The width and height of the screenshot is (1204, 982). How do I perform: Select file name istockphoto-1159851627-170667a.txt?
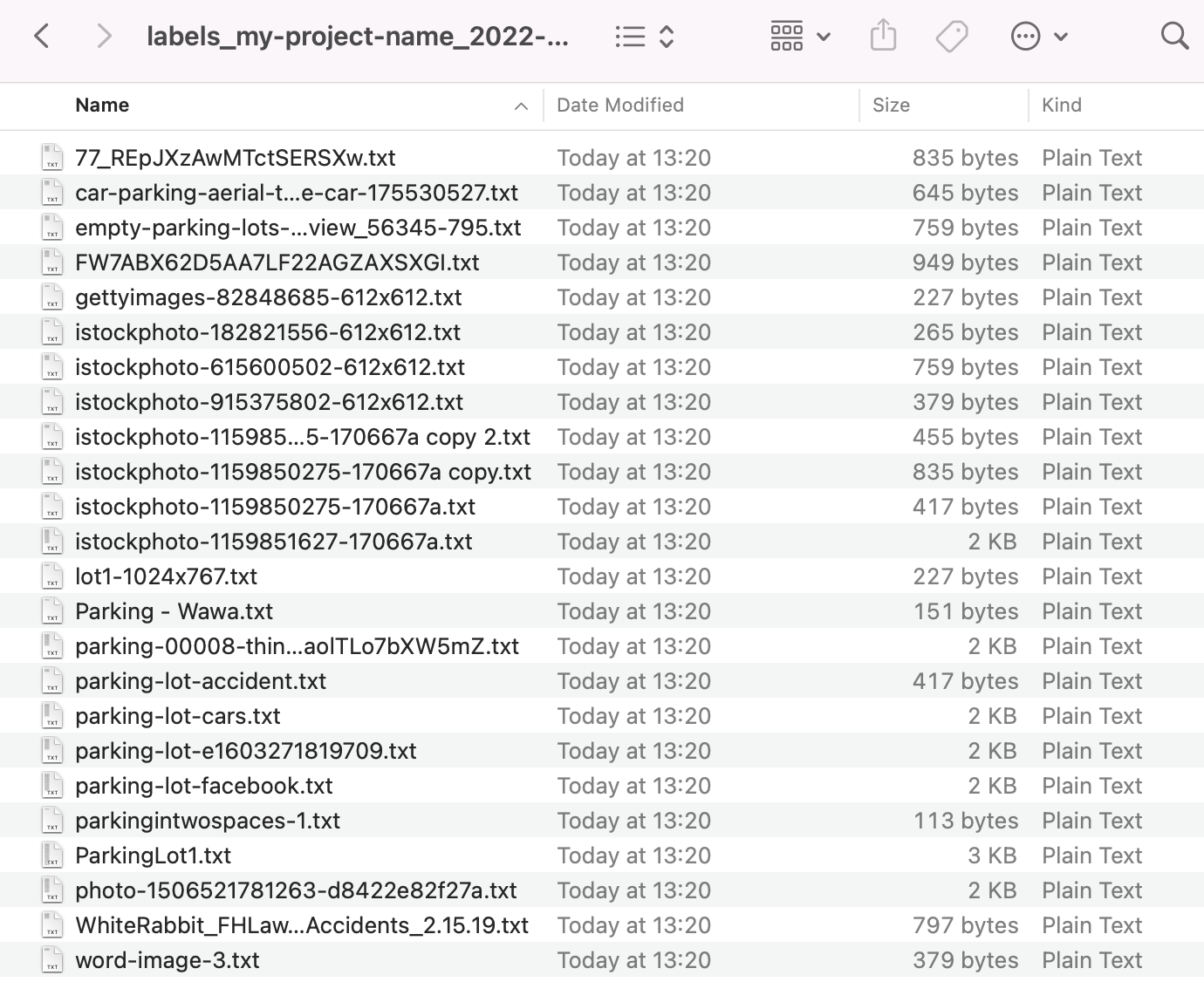tap(274, 542)
